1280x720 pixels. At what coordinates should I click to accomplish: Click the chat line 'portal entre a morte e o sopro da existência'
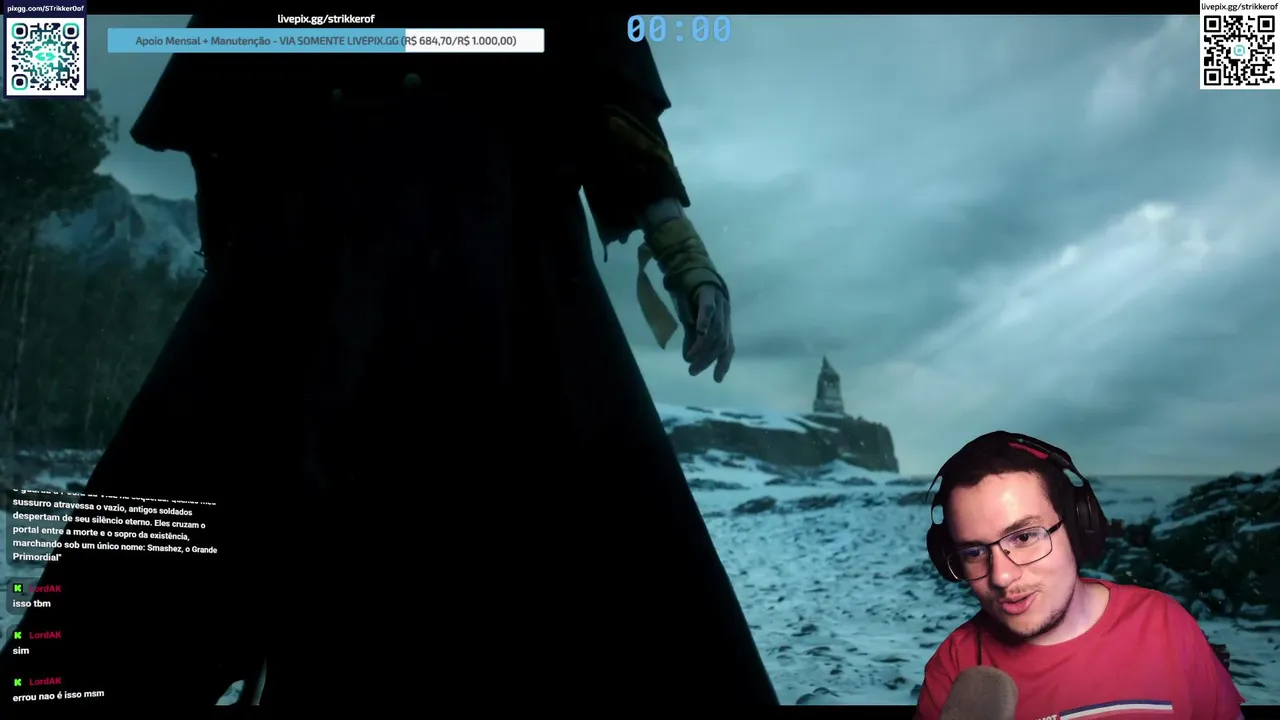[101, 535]
